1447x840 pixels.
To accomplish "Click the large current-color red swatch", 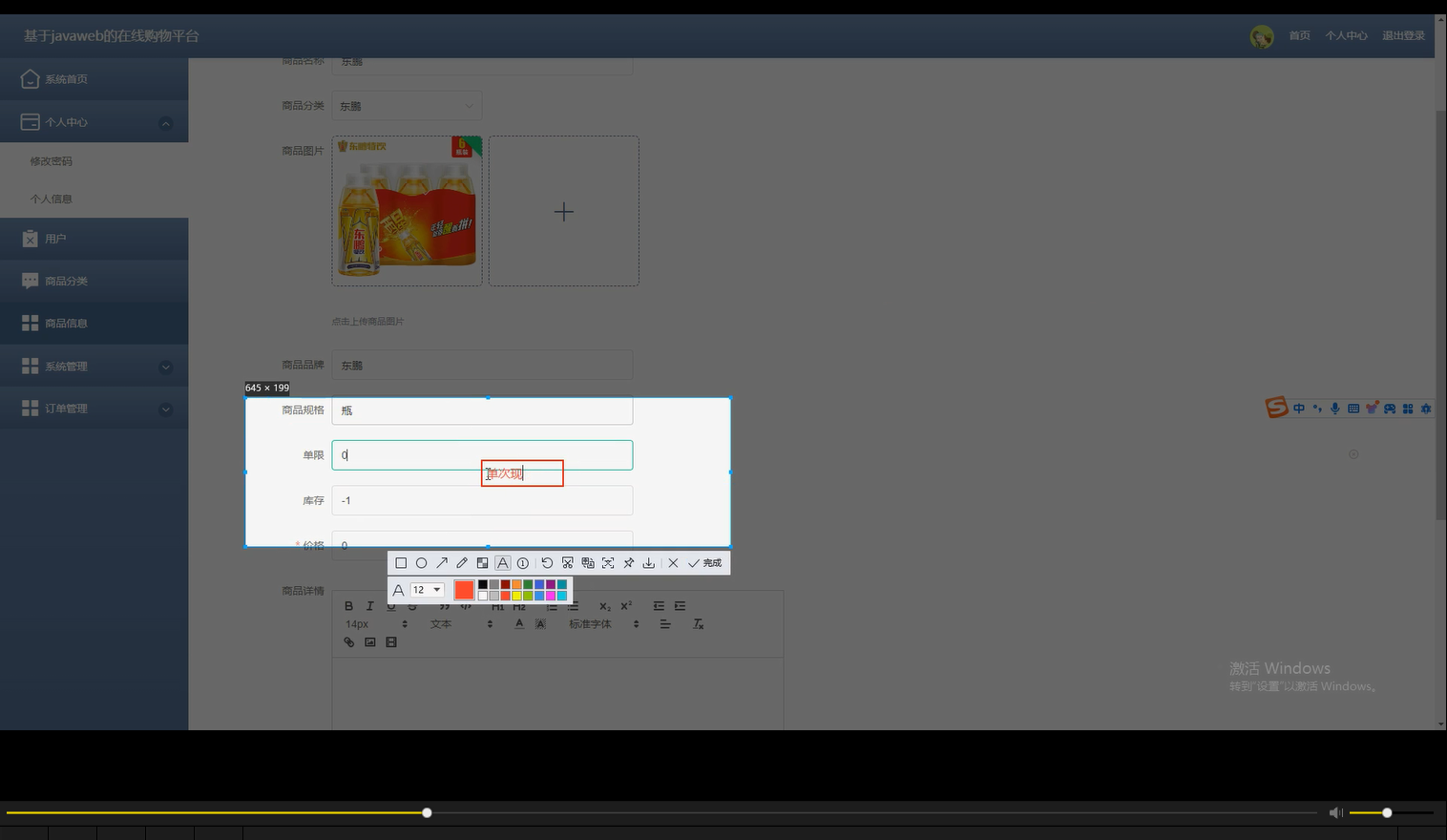I will (464, 590).
